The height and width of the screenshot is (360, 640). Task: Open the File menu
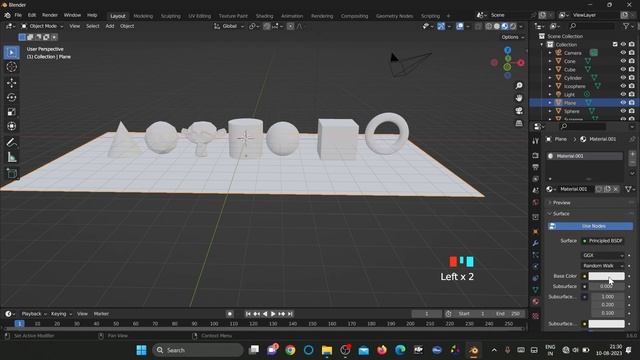point(18,15)
